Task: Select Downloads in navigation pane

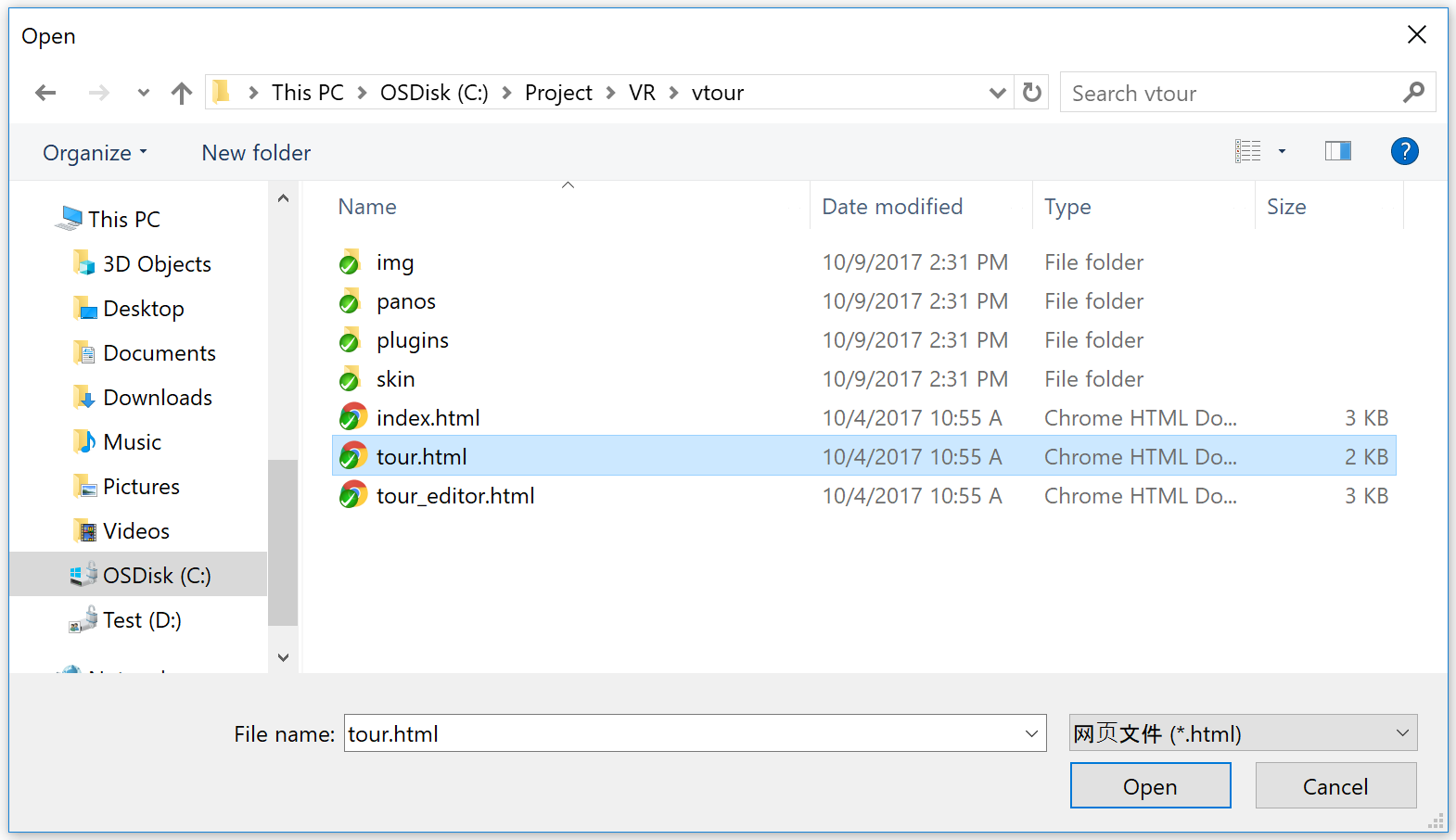Action: (158, 398)
